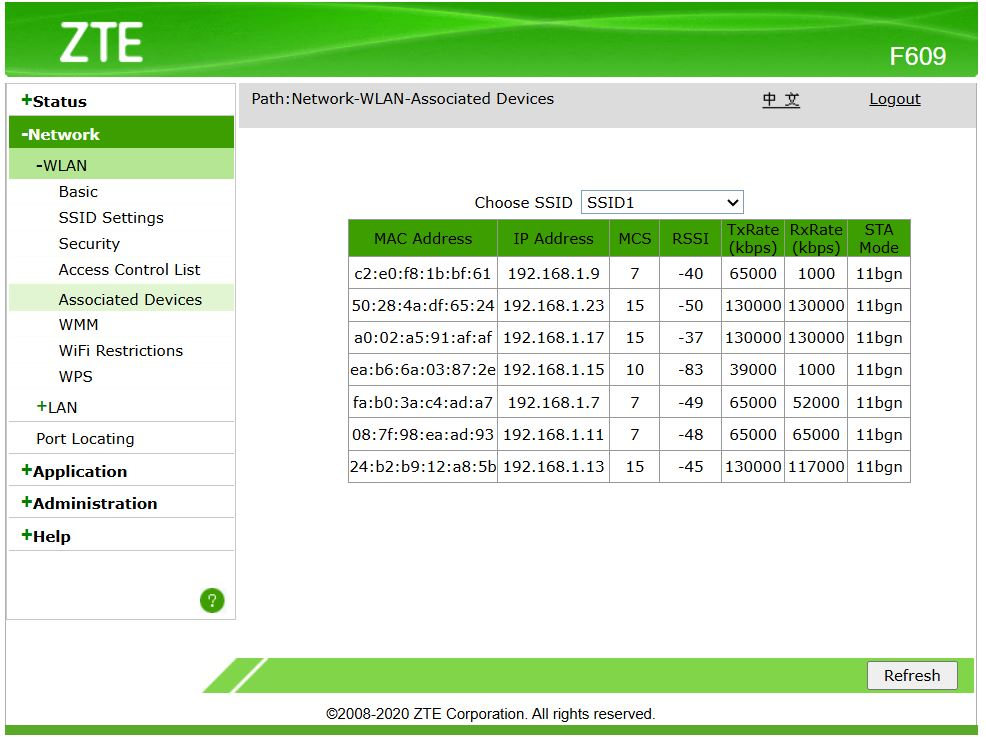Open WiFi Restrictions page
Viewport: 986px width, 737px height.
coord(121,351)
